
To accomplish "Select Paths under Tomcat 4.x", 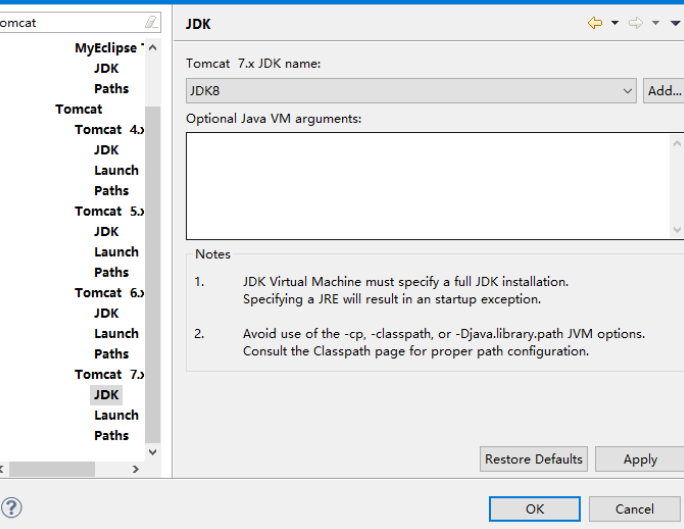I will 112,191.
